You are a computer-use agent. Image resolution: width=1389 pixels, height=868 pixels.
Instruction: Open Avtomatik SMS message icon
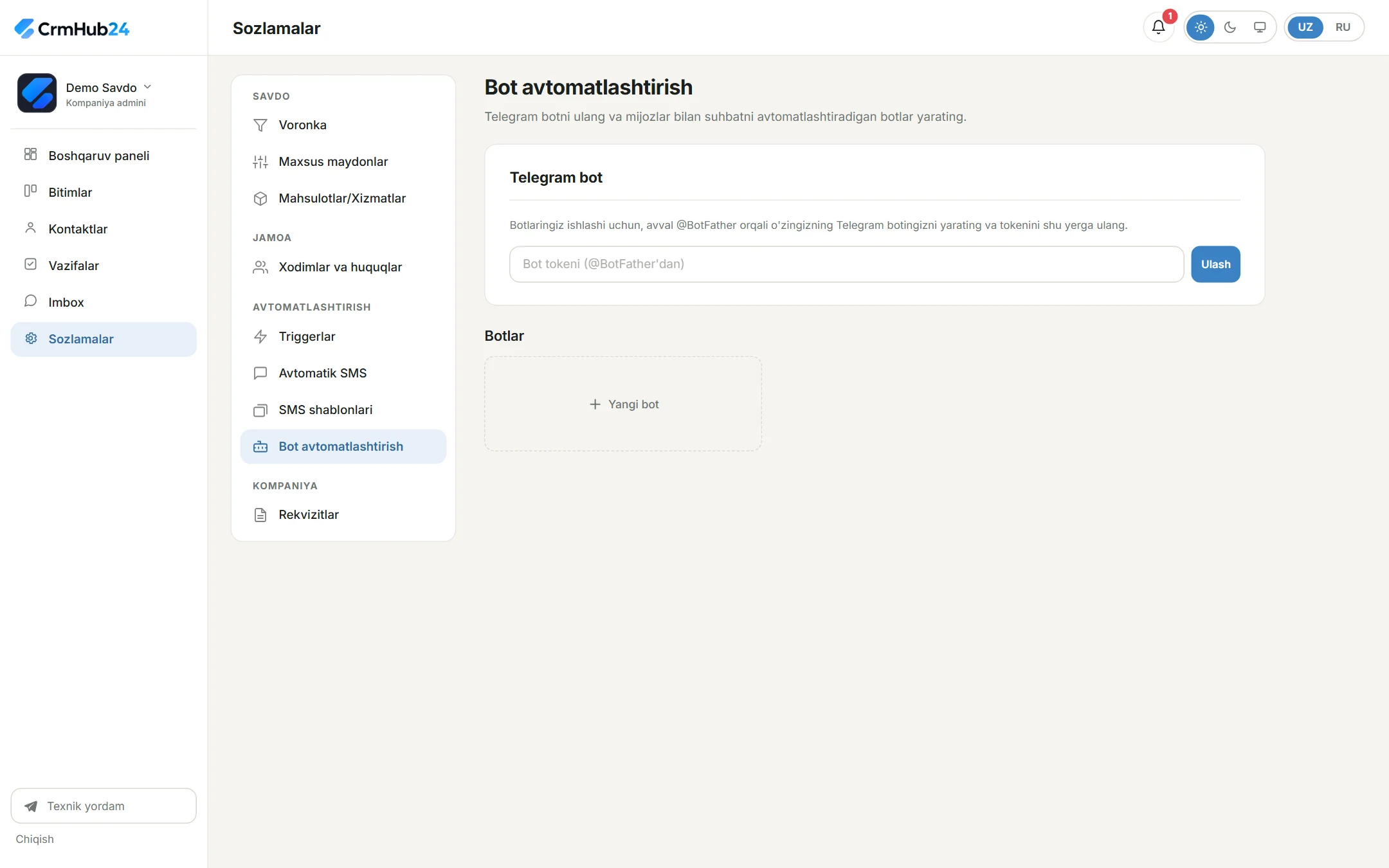pos(260,374)
